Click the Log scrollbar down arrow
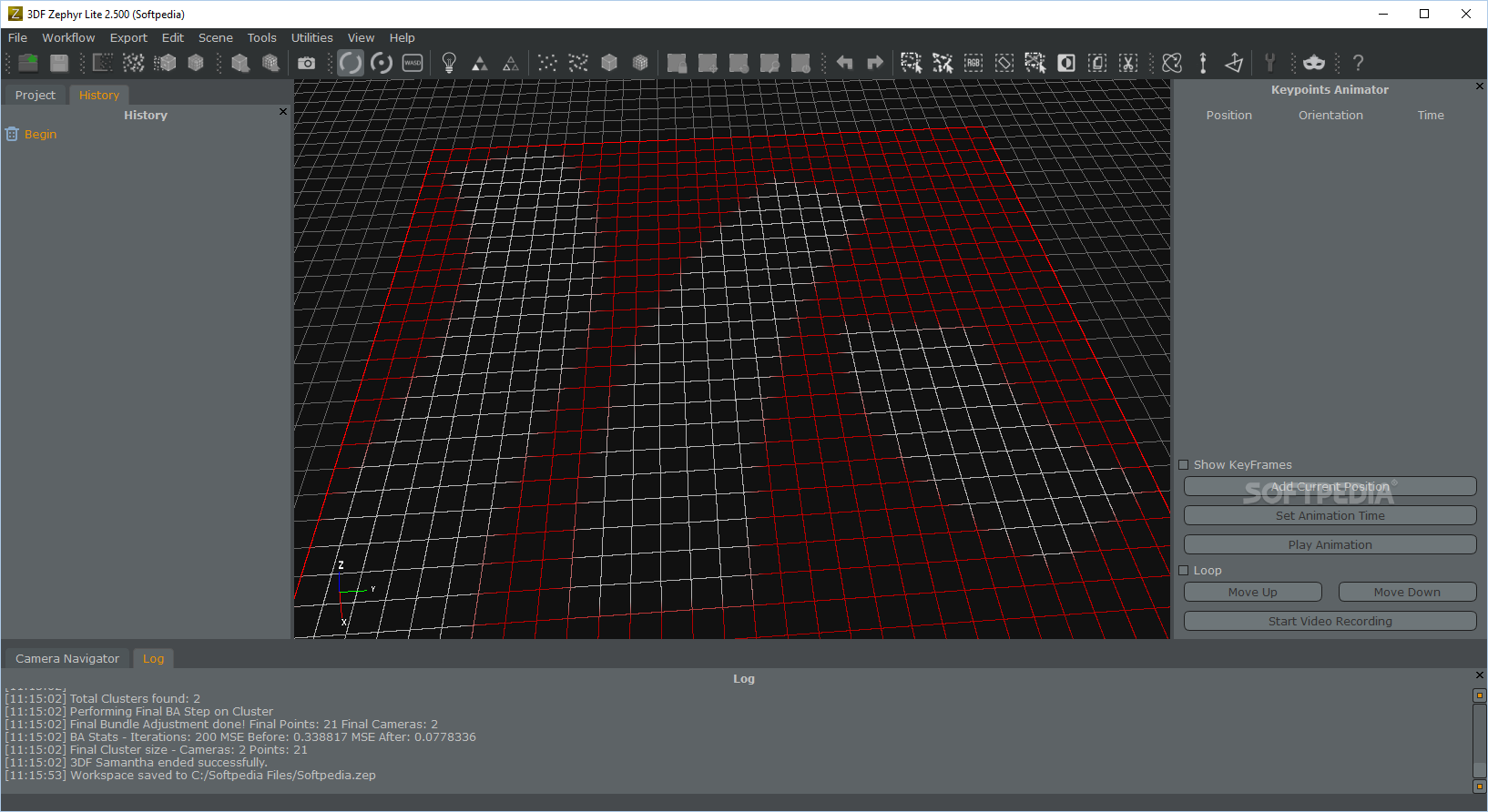Screen dimensions: 1488x812 [1480, 787]
